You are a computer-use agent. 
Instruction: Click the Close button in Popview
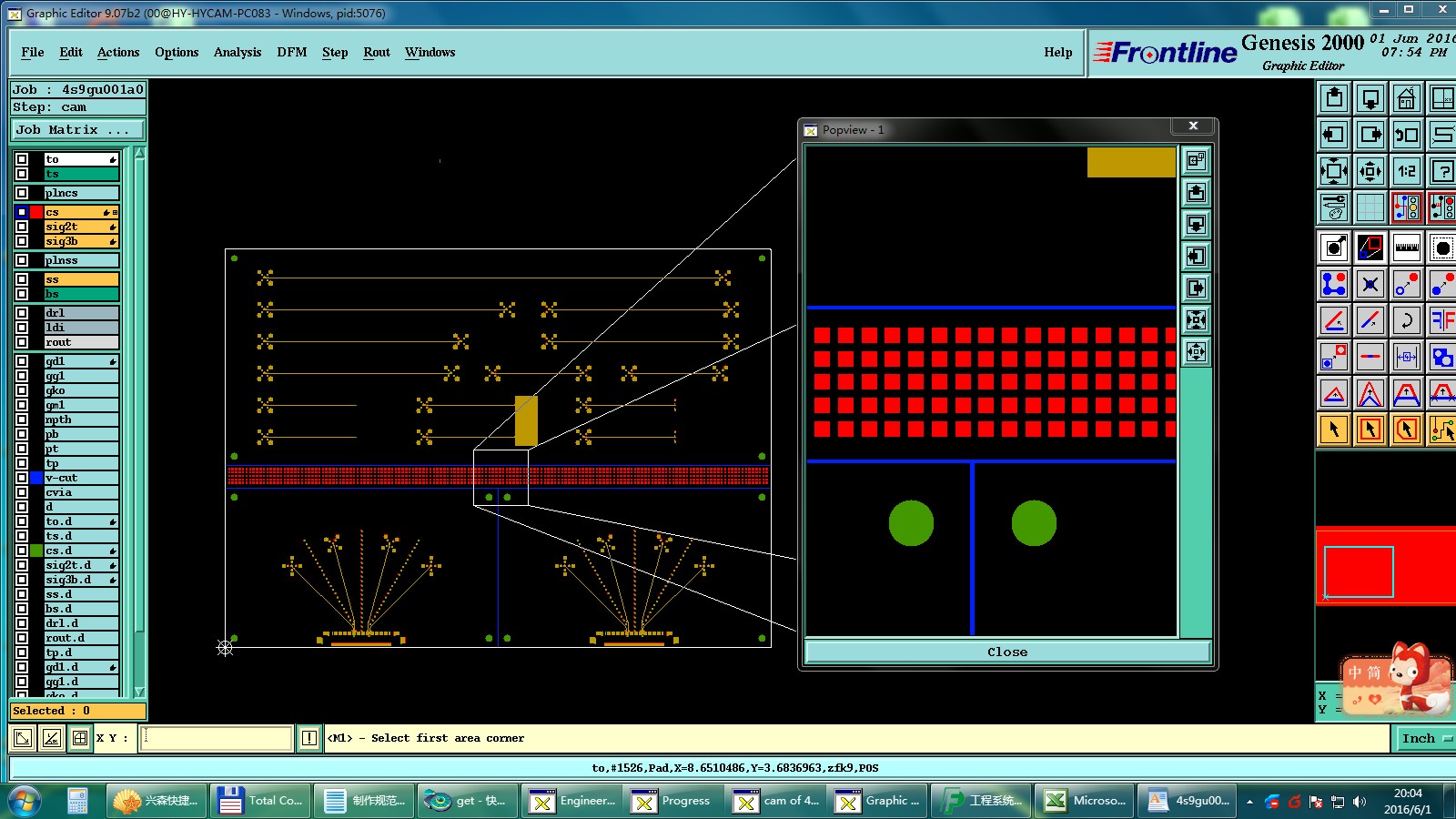1007,652
